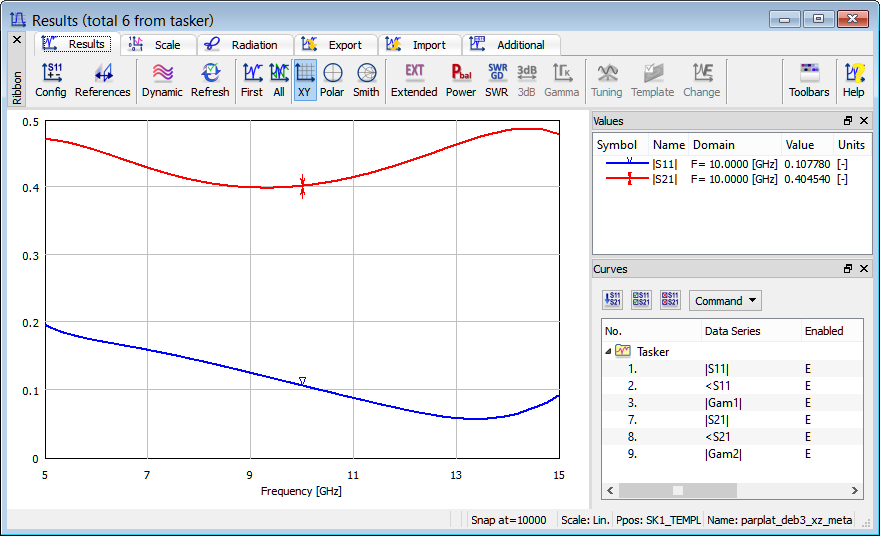Close the Ribbon side panel

[x=17, y=39]
